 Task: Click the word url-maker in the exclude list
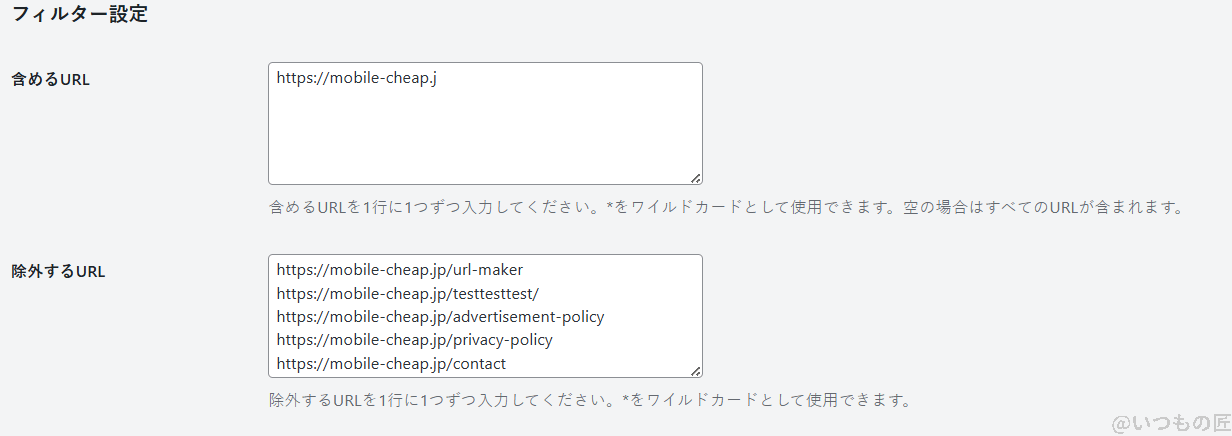(x=488, y=269)
